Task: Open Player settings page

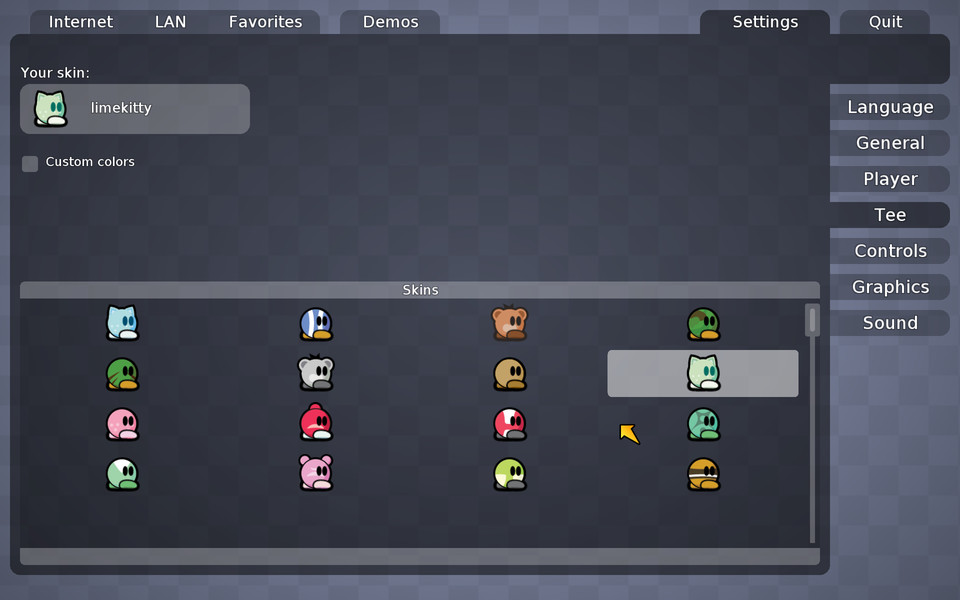Action: point(890,179)
